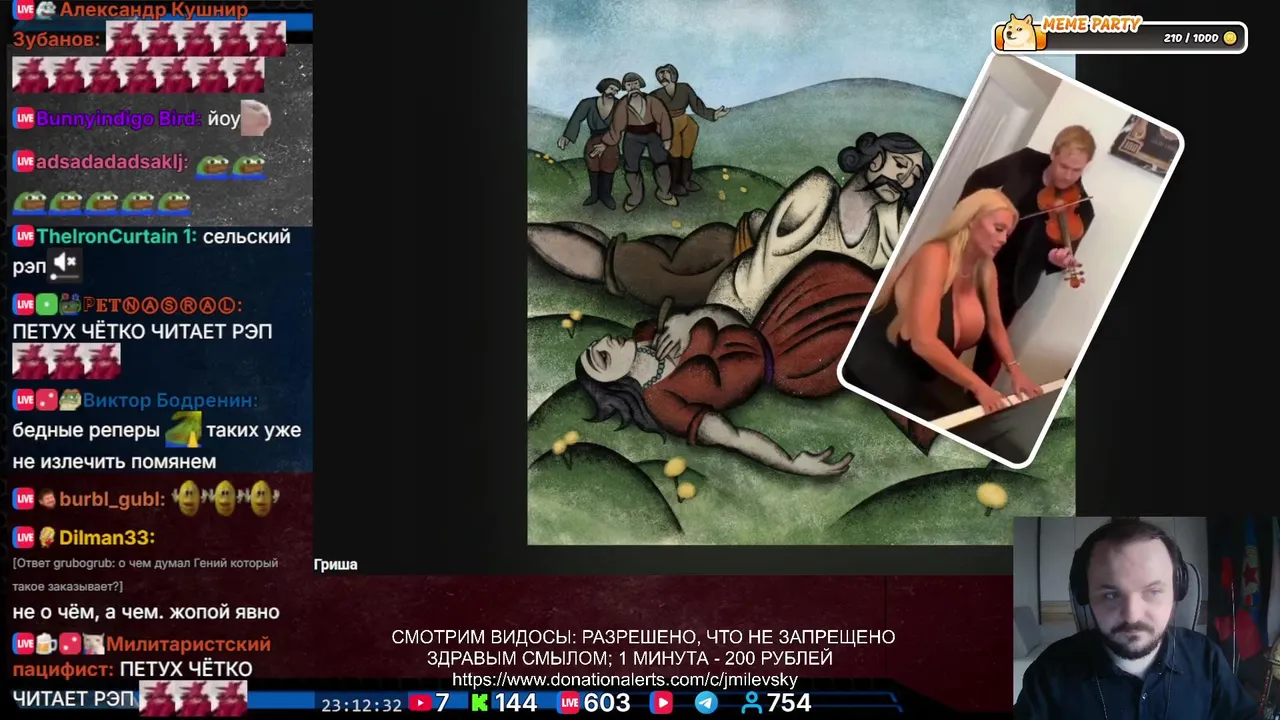Click the live badge beside Bunnyindigo Bird
Viewport: 1280px width, 720px height.
(24, 119)
